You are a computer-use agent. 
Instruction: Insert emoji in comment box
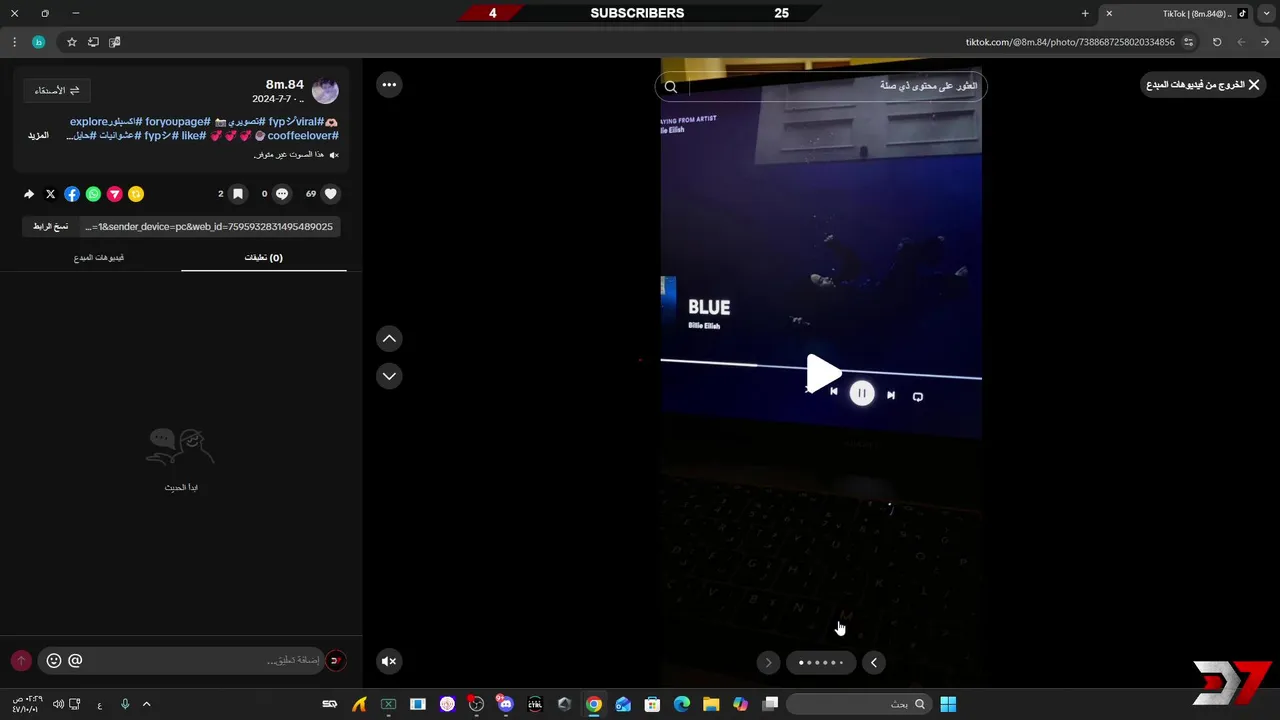tap(54, 660)
